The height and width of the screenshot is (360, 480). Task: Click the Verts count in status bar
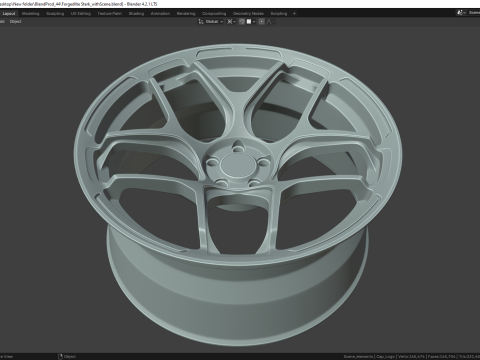point(412,357)
